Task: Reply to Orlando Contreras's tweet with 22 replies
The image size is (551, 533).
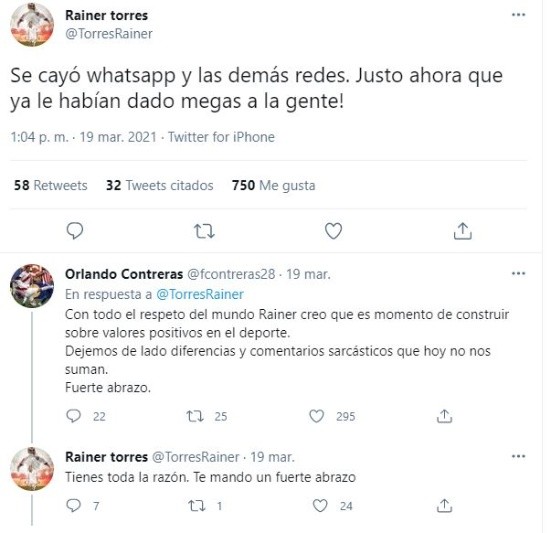Action: [x=73, y=416]
